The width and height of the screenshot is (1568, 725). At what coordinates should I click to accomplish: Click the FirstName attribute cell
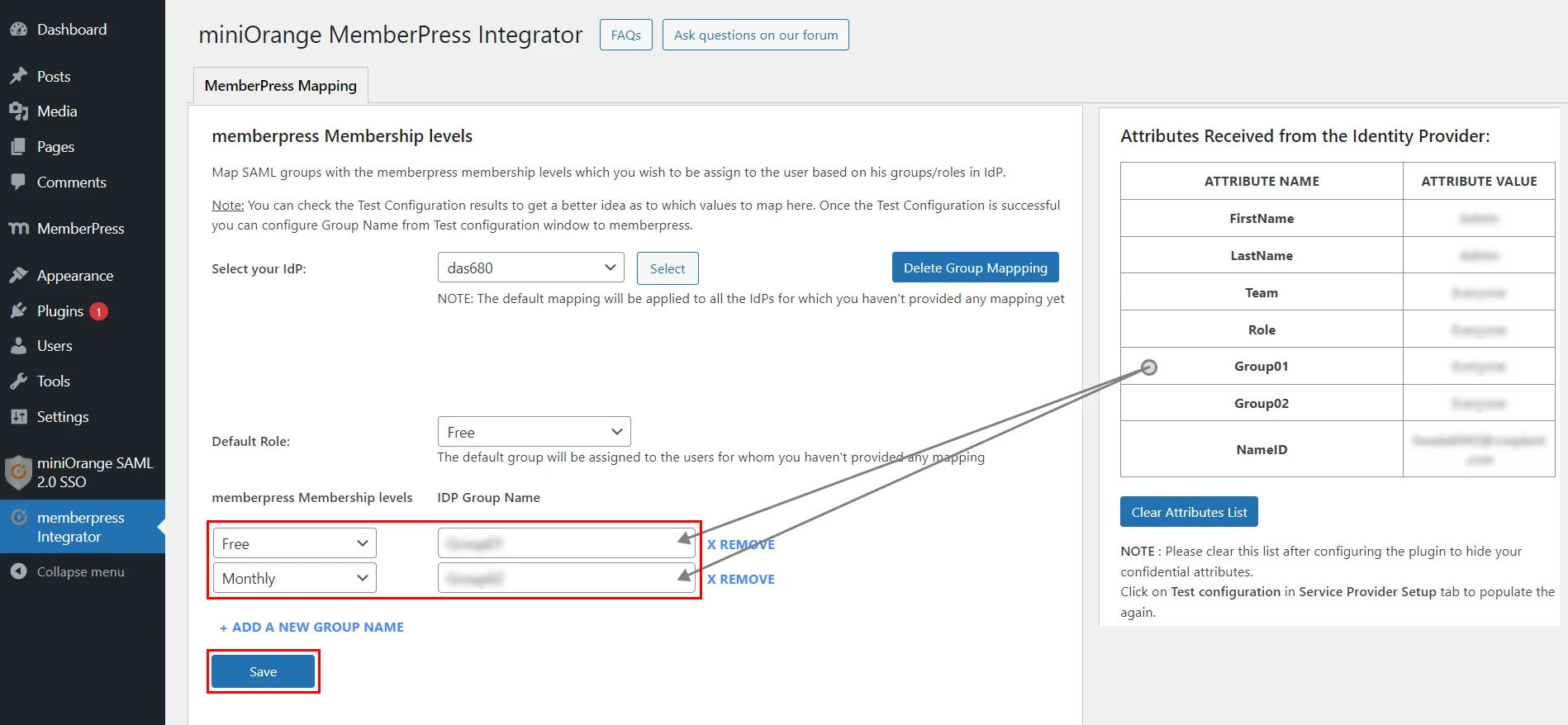coord(1262,218)
